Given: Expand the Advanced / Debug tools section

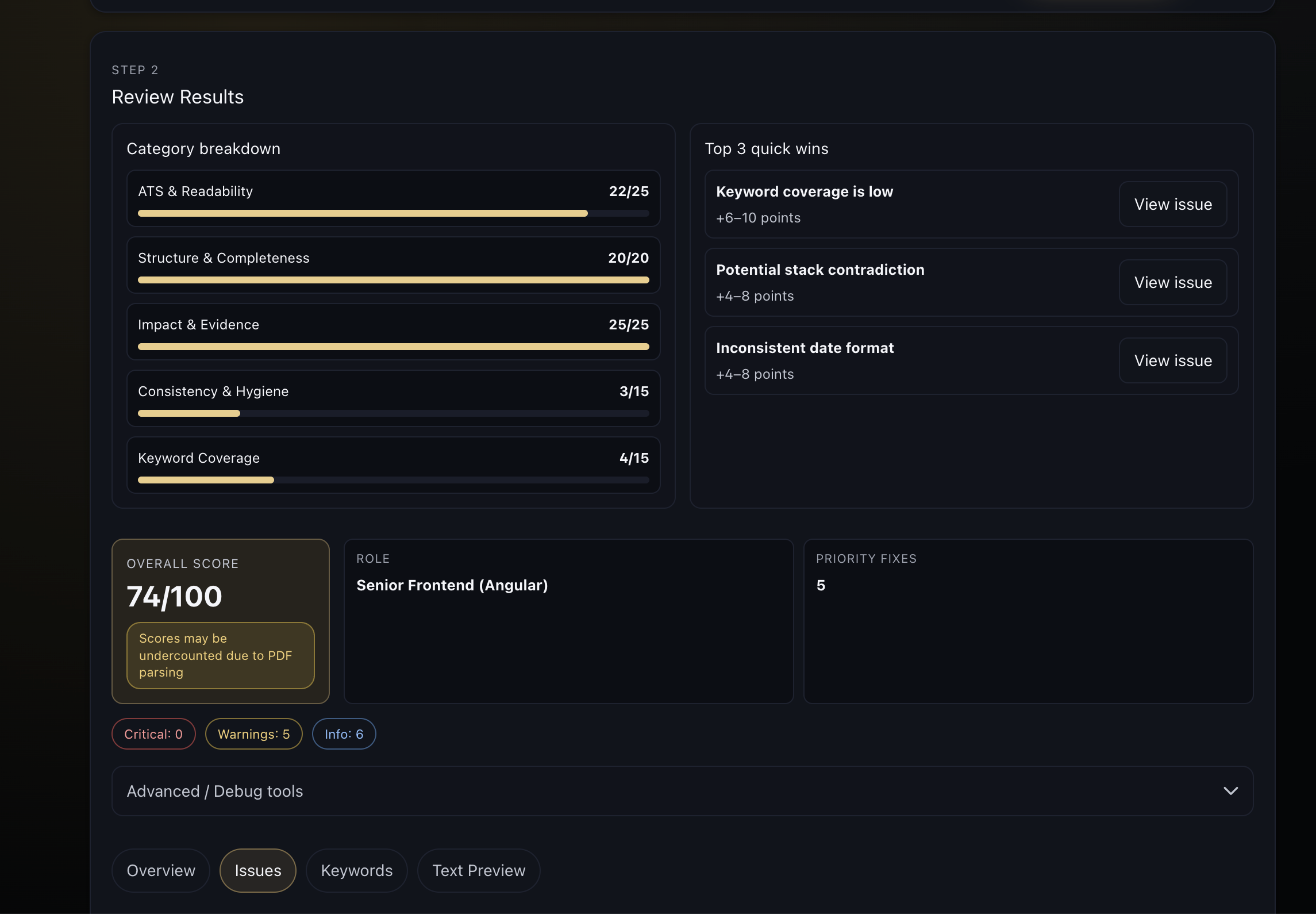Looking at the screenshot, I should pos(682,791).
